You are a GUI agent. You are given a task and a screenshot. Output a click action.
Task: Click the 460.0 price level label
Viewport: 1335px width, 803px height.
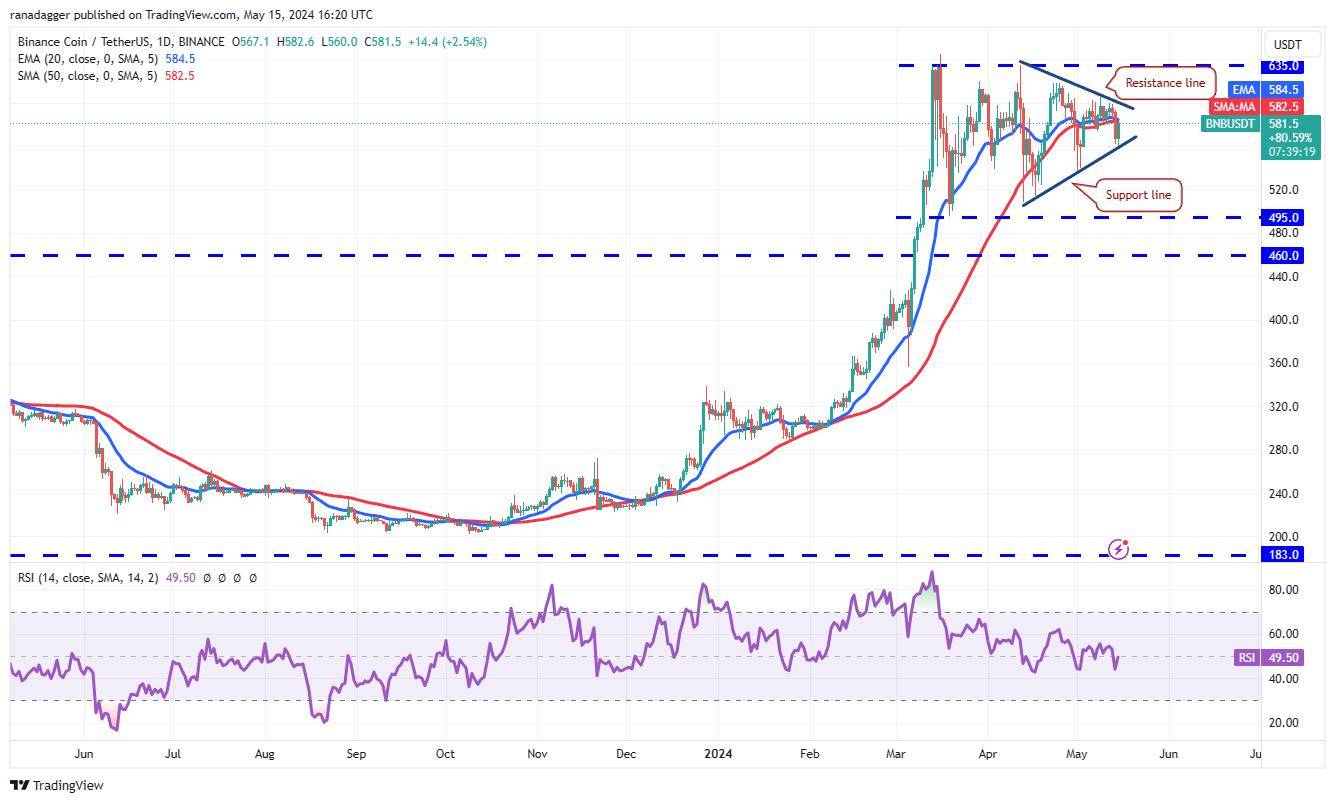pos(1285,255)
